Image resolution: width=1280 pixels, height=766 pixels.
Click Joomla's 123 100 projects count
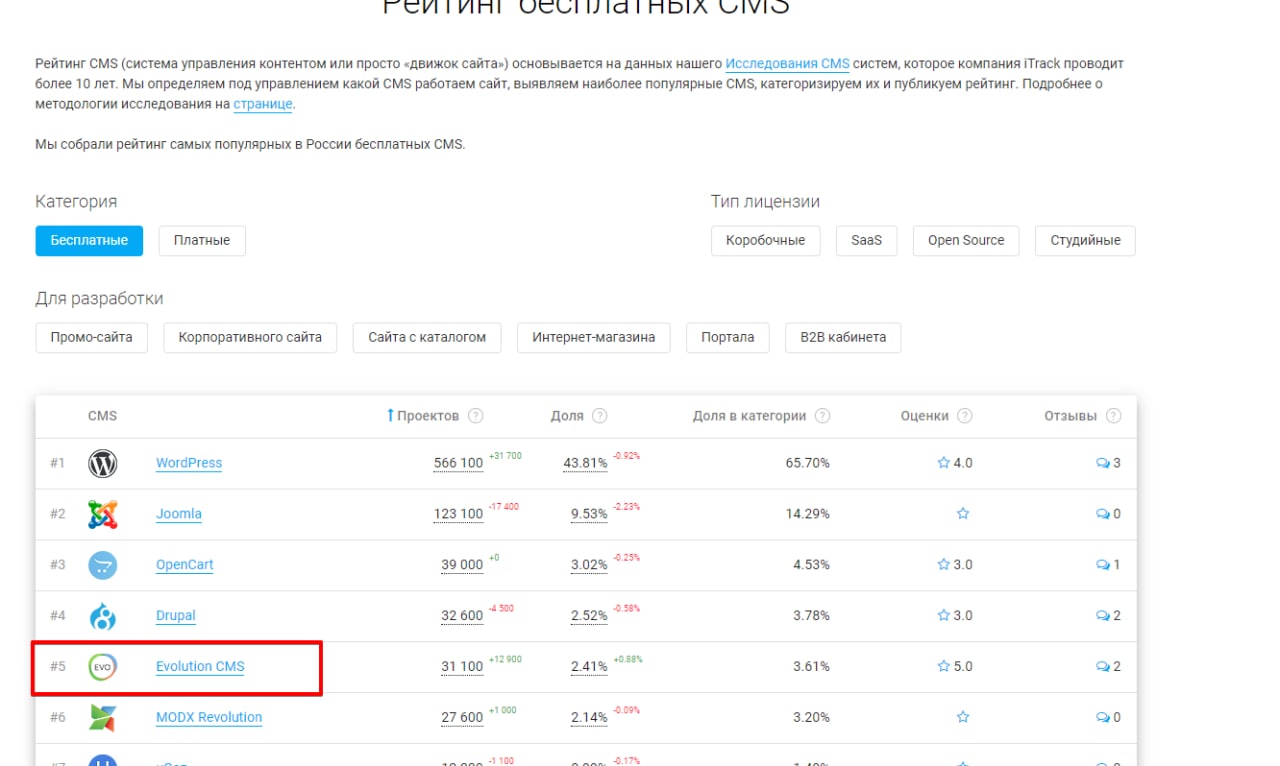(x=458, y=514)
